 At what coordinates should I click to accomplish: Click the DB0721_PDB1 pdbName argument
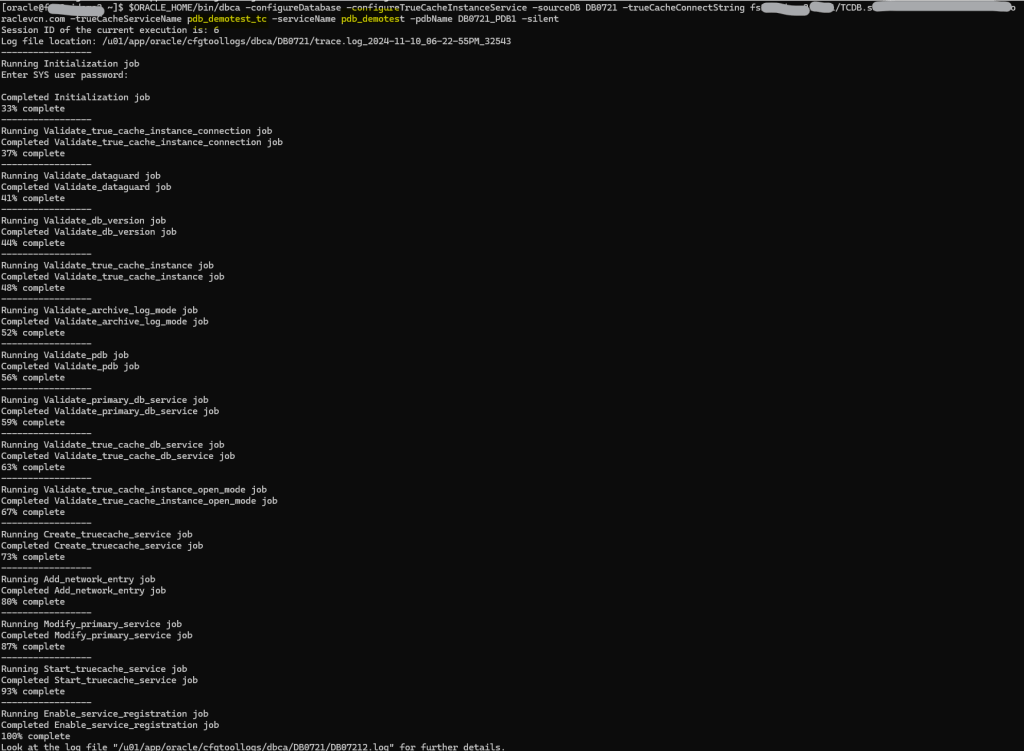pos(489,19)
